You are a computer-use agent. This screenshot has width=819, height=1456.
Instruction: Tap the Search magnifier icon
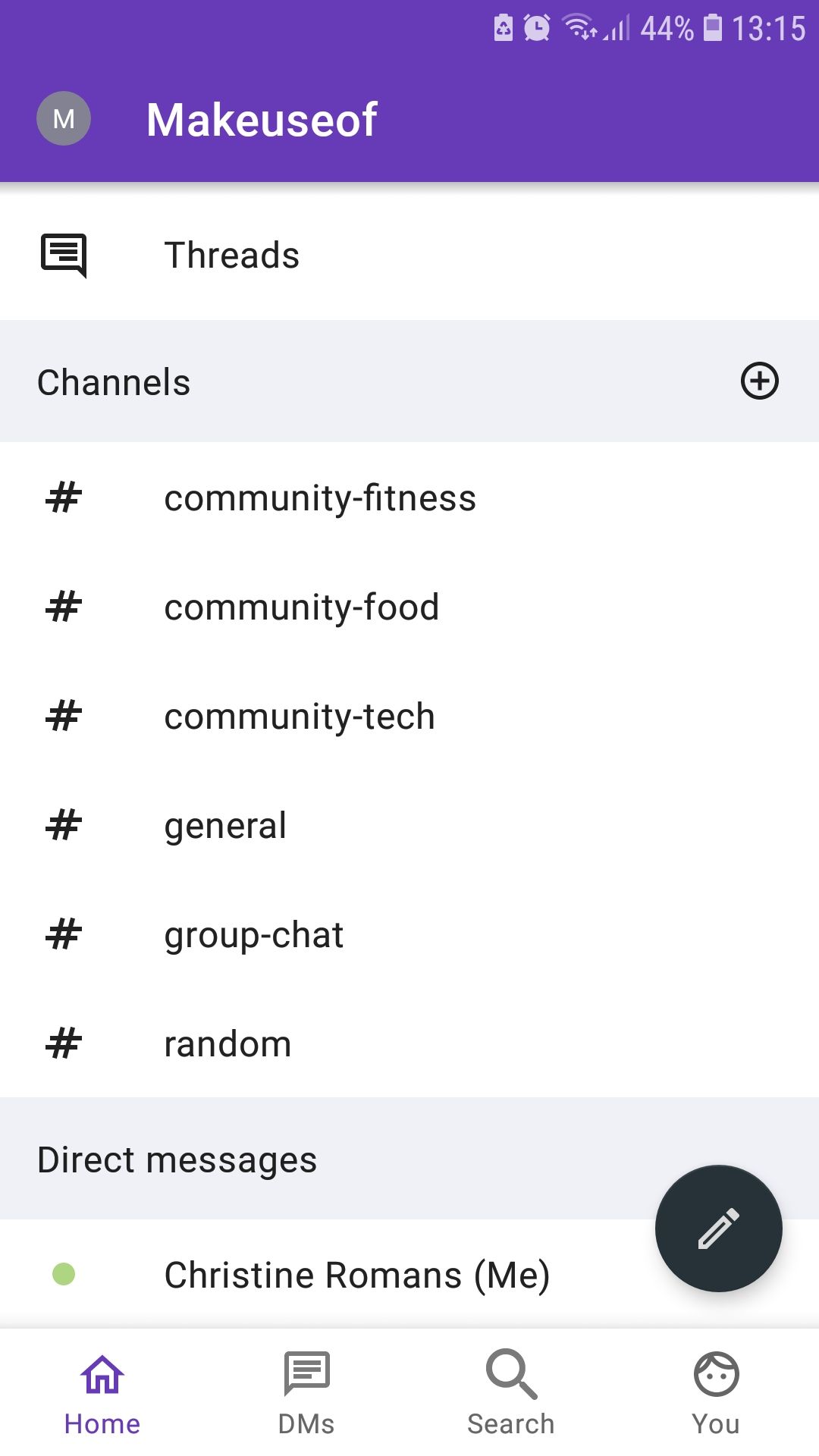(511, 1374)
